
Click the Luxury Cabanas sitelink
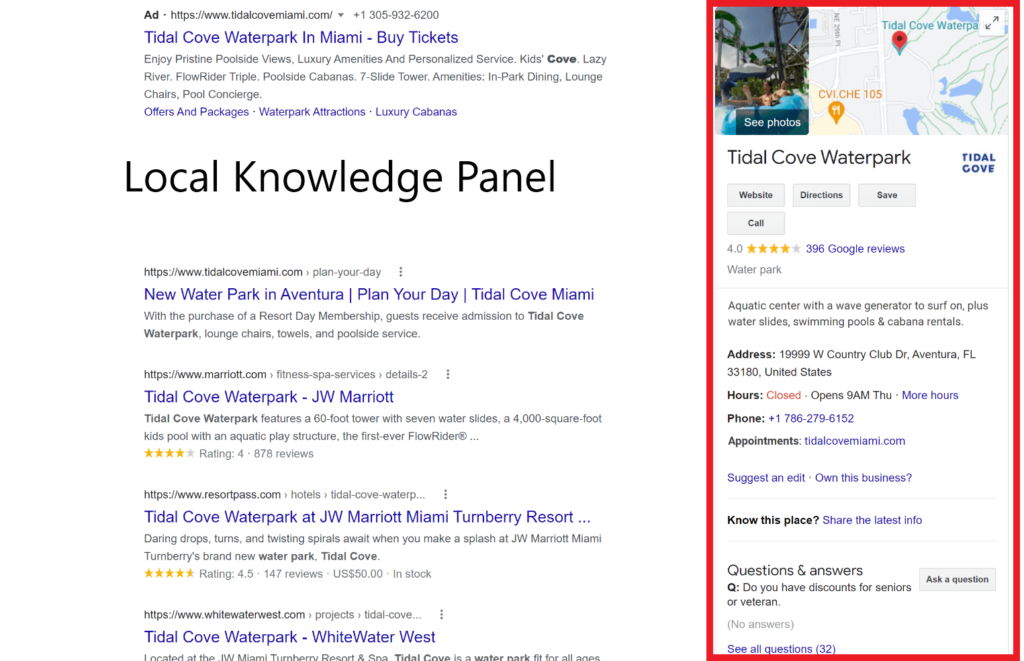pos(416,112)
